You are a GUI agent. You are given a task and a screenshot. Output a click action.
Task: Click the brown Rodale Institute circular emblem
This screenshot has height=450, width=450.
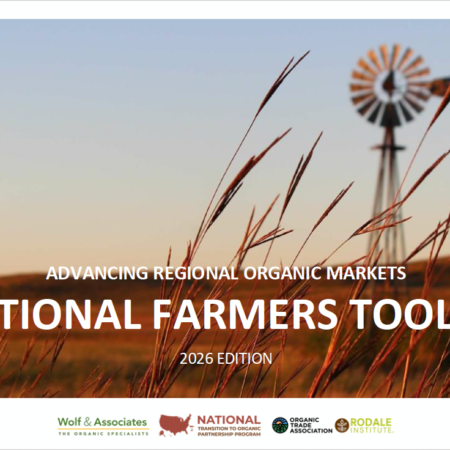342,426
